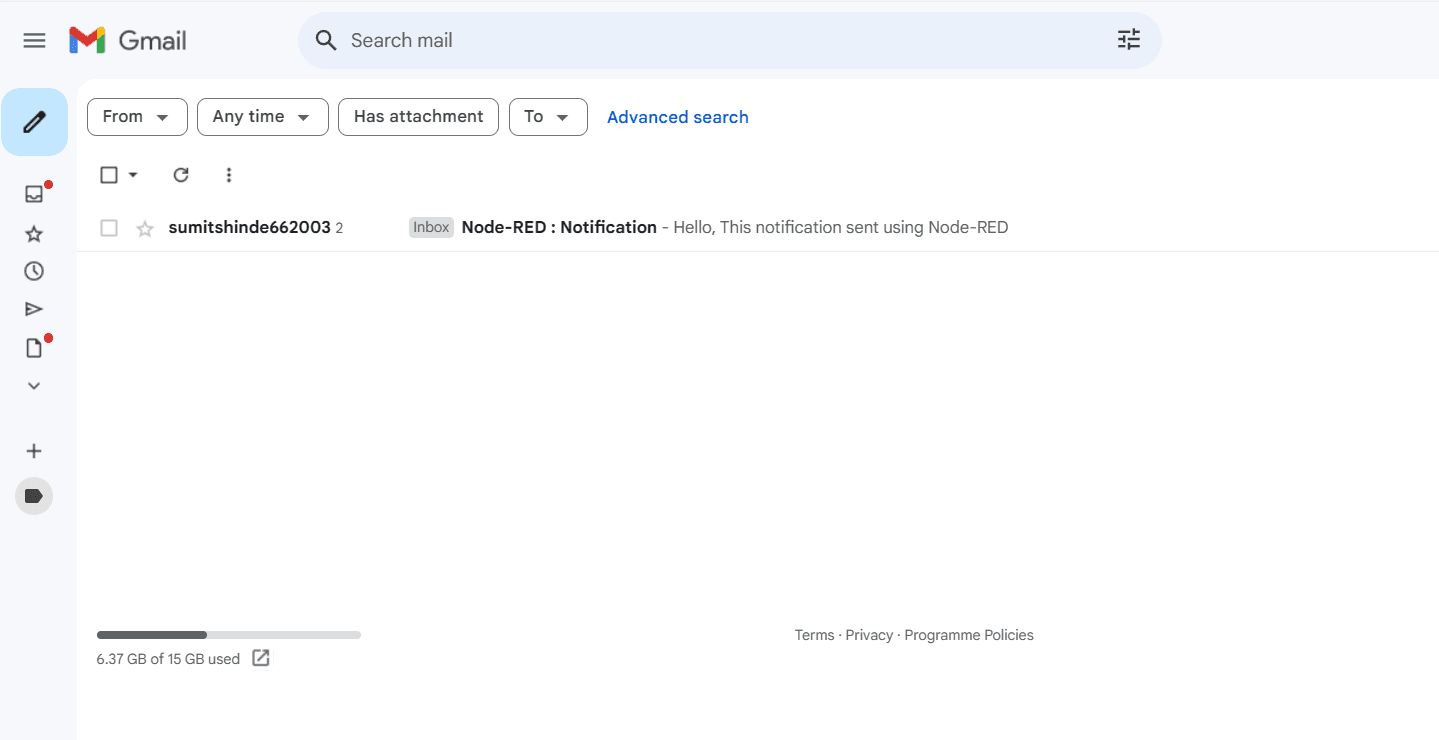Viewport: 1439px width, 740px height.
Task: Check the Node-RED email's checkbox
Action: [x=108, y=227]
